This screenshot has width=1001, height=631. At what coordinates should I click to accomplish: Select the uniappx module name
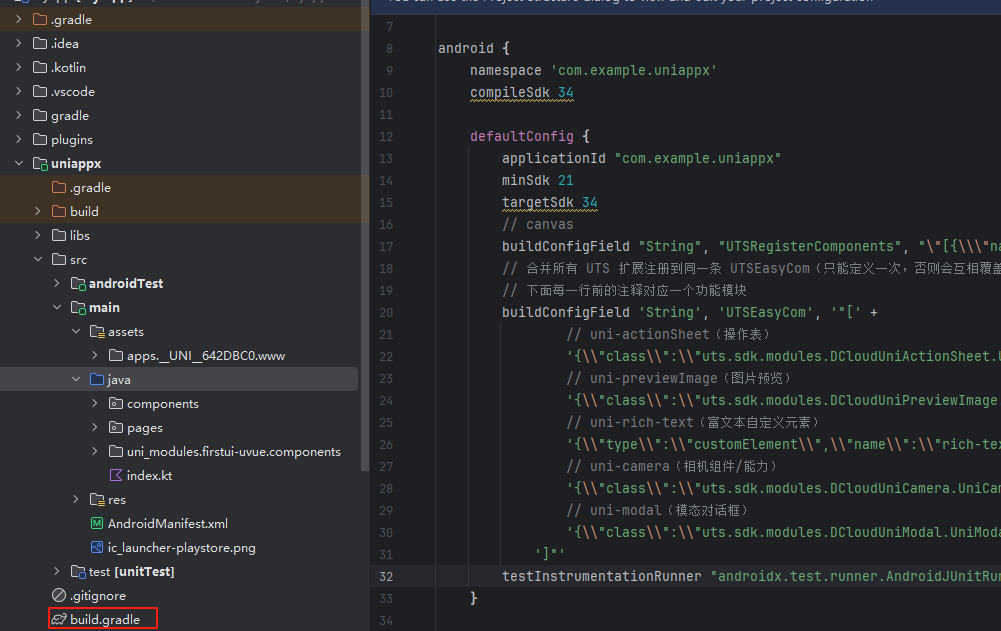[76, 163]
